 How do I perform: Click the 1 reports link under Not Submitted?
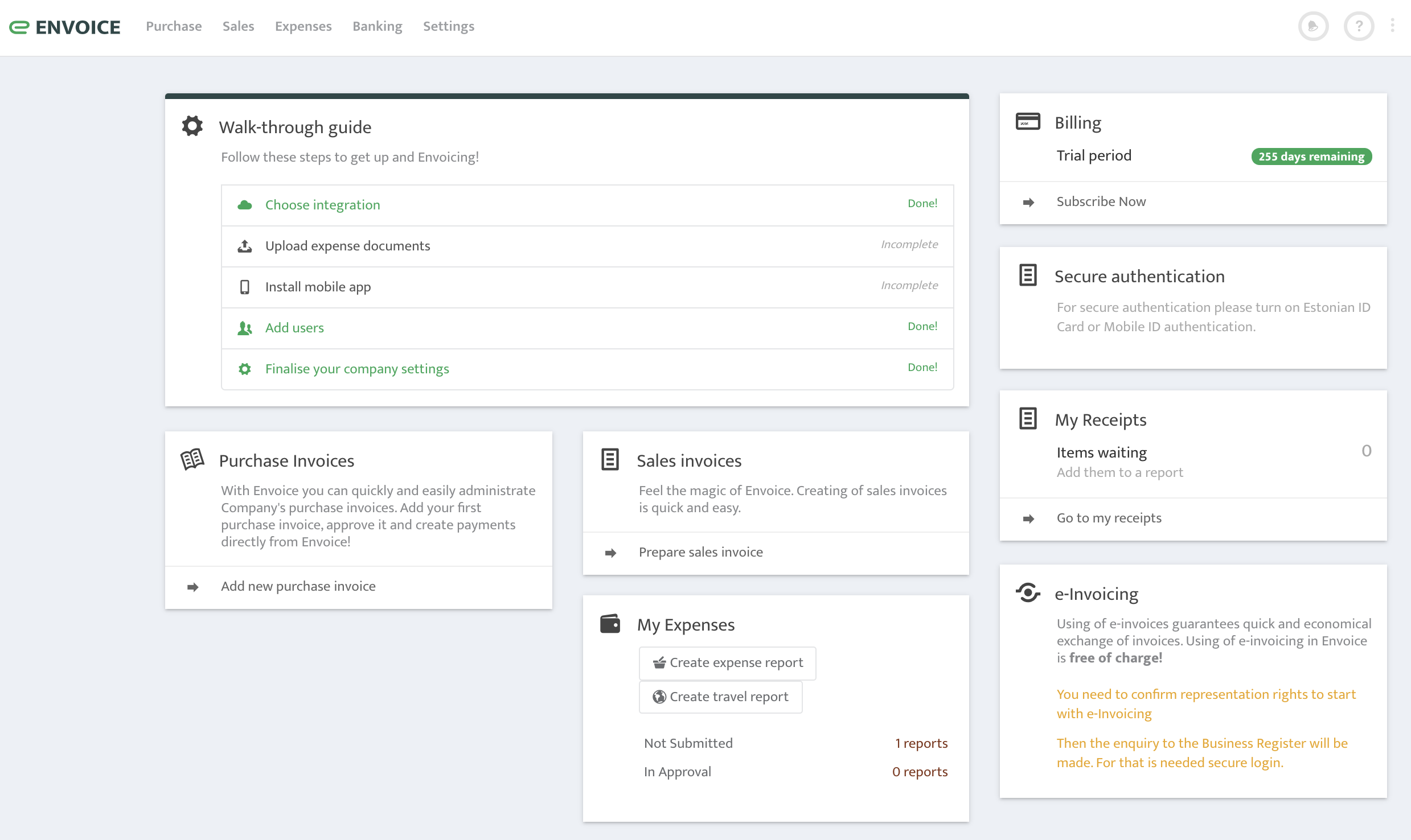point(920,743)
